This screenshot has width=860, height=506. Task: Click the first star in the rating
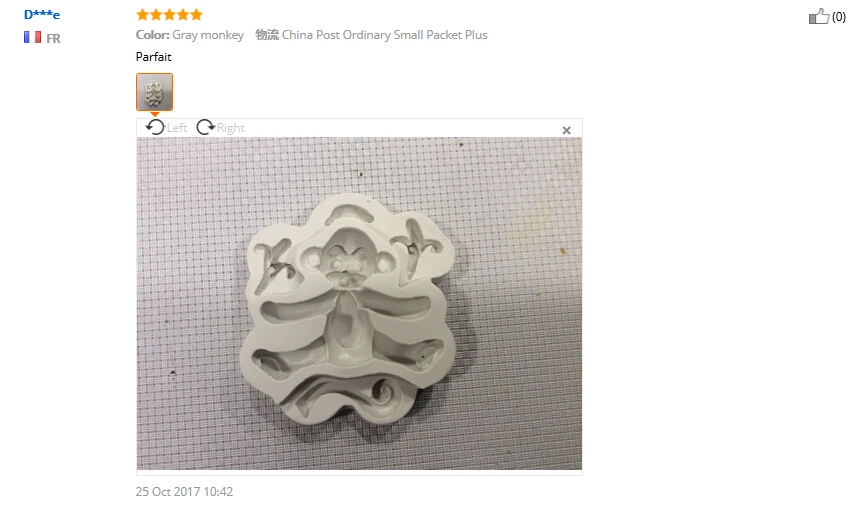[x=143, y=15]
